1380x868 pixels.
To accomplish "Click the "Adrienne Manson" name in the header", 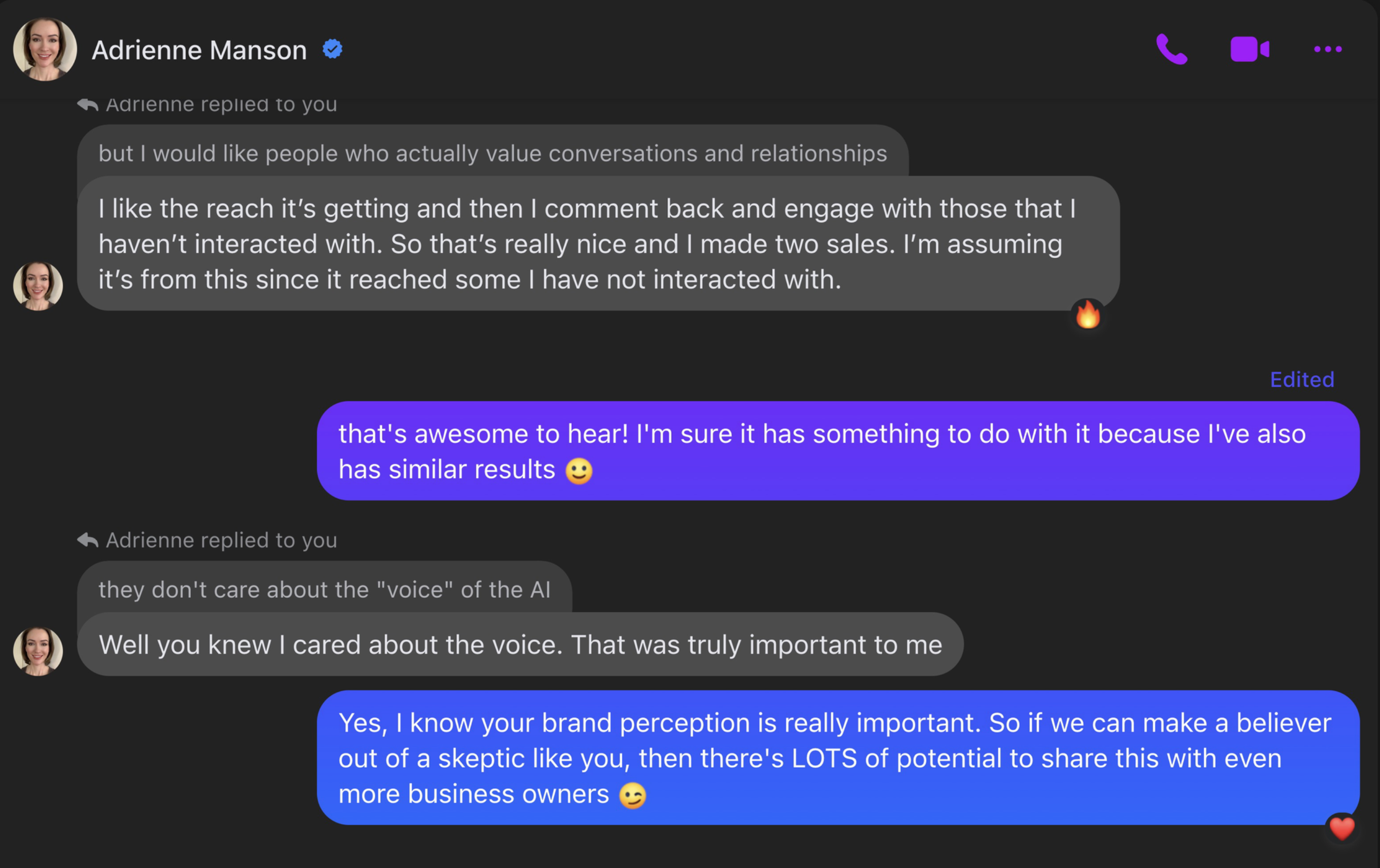I will (199, 50).
